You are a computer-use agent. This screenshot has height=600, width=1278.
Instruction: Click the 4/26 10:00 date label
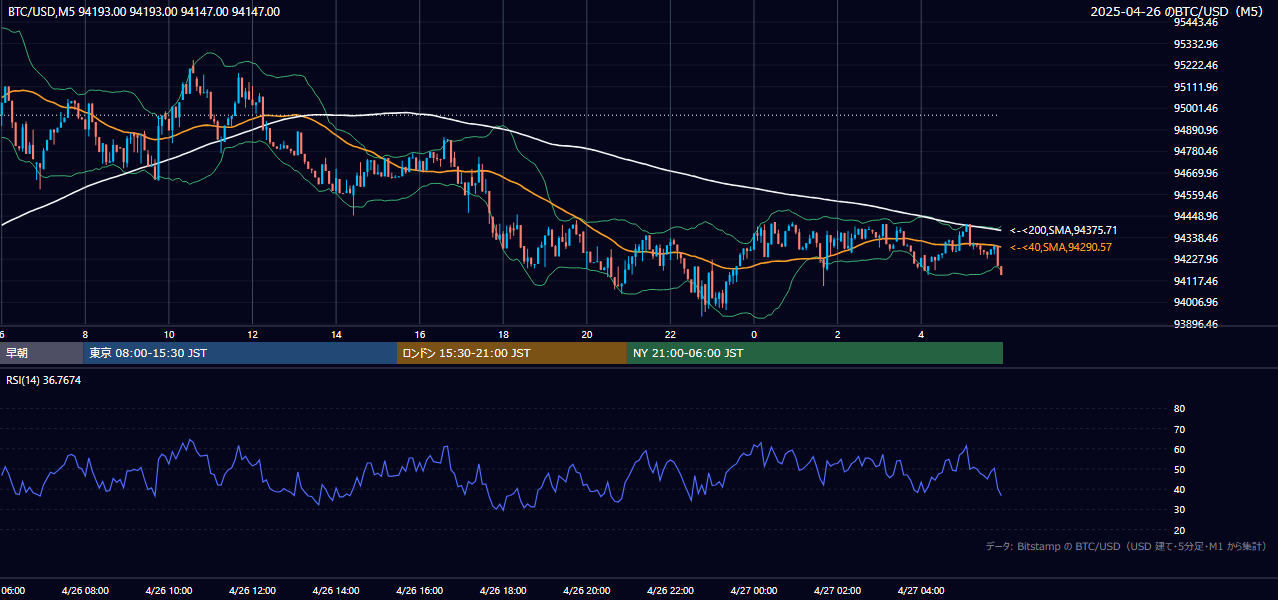coord(169,590)
